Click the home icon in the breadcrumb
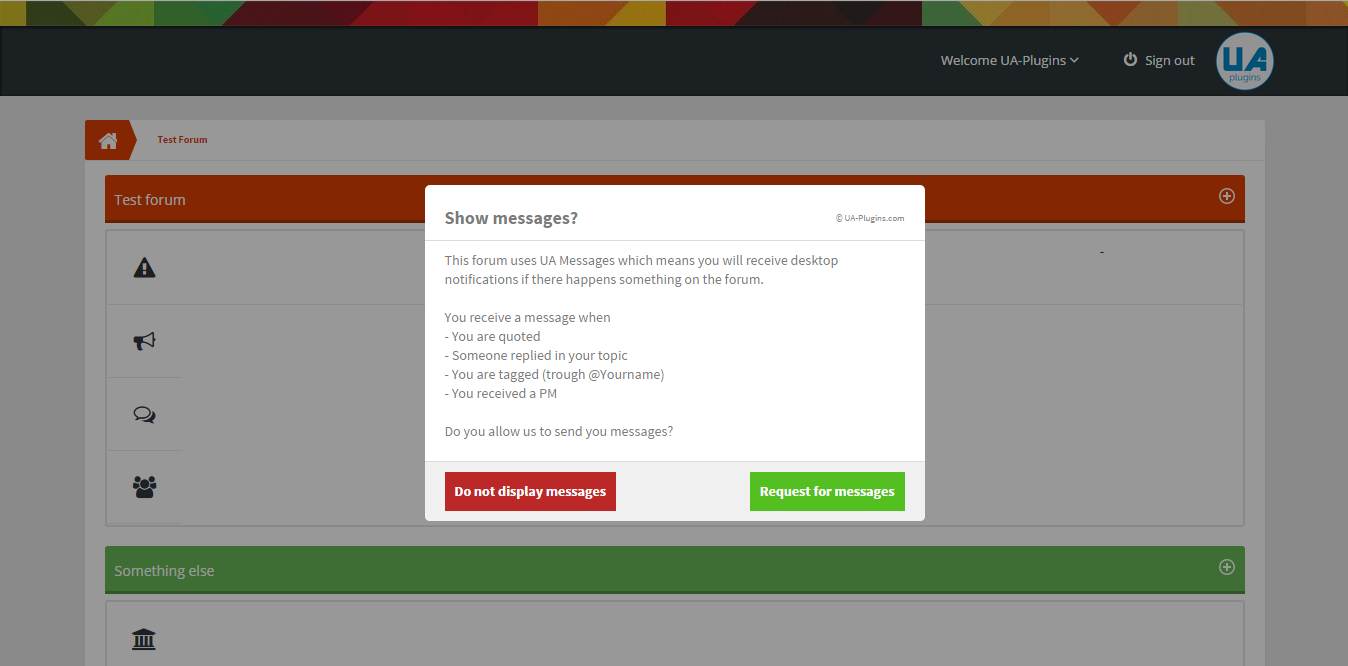Viewport: 1348px width, 666px height. click(x=108, y=140)
